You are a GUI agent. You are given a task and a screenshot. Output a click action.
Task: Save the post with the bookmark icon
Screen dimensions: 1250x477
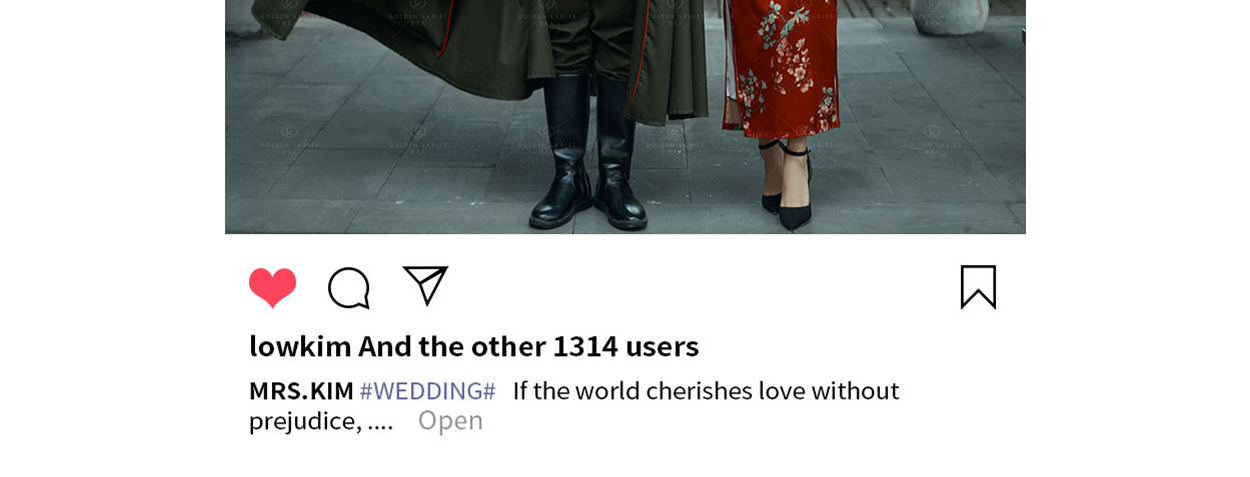point(978,287)
